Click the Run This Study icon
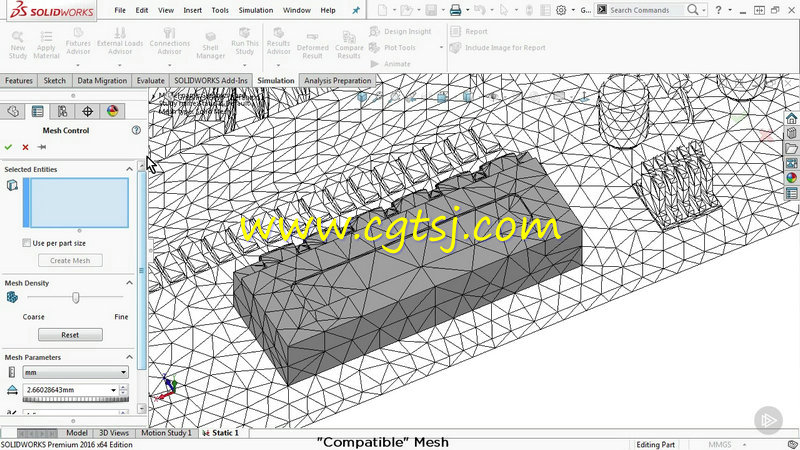Image resolution: width=800 pixels, height=450 pixels. (245, 41)
